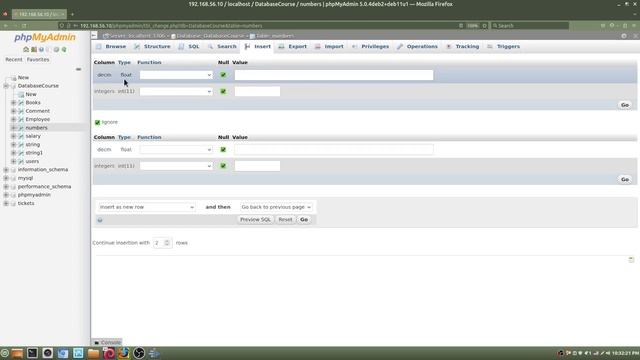Go to the phpMyAdmin home icon

click(26, 49)
